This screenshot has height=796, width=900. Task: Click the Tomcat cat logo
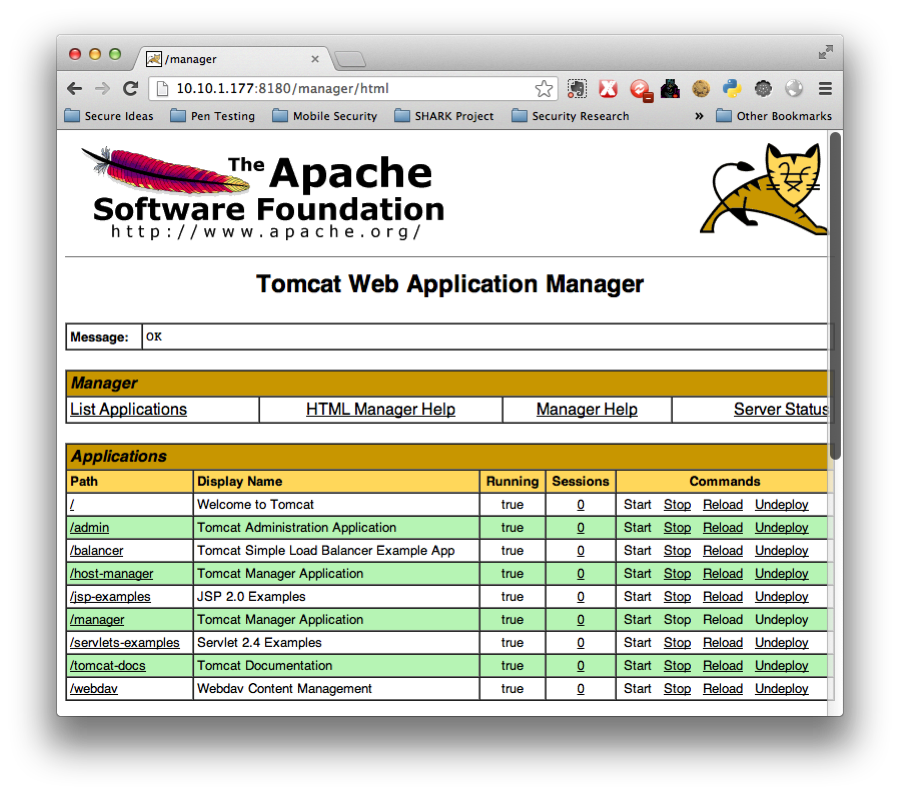click(763, 189)
